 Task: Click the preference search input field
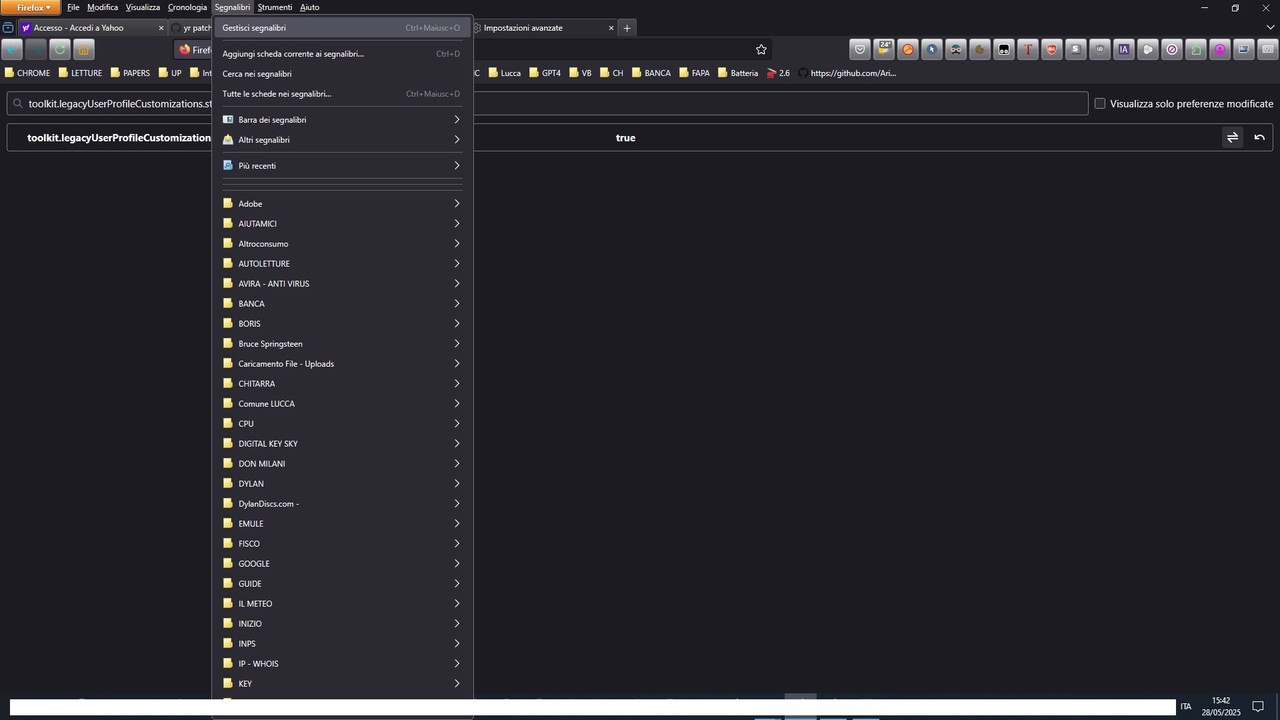(547, 103)
